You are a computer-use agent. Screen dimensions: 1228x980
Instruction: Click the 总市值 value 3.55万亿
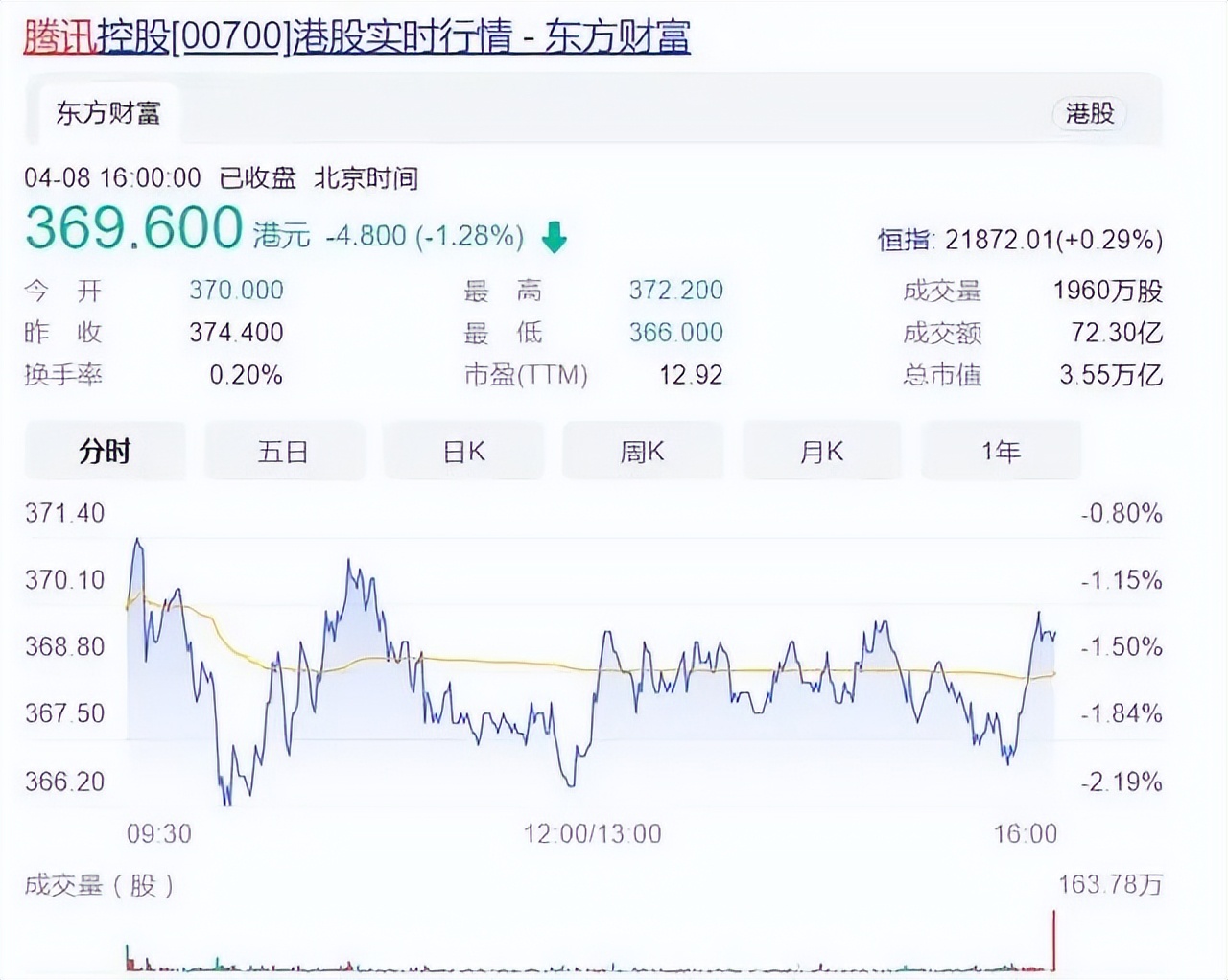pyautogui.click(x=1110, y=375)
